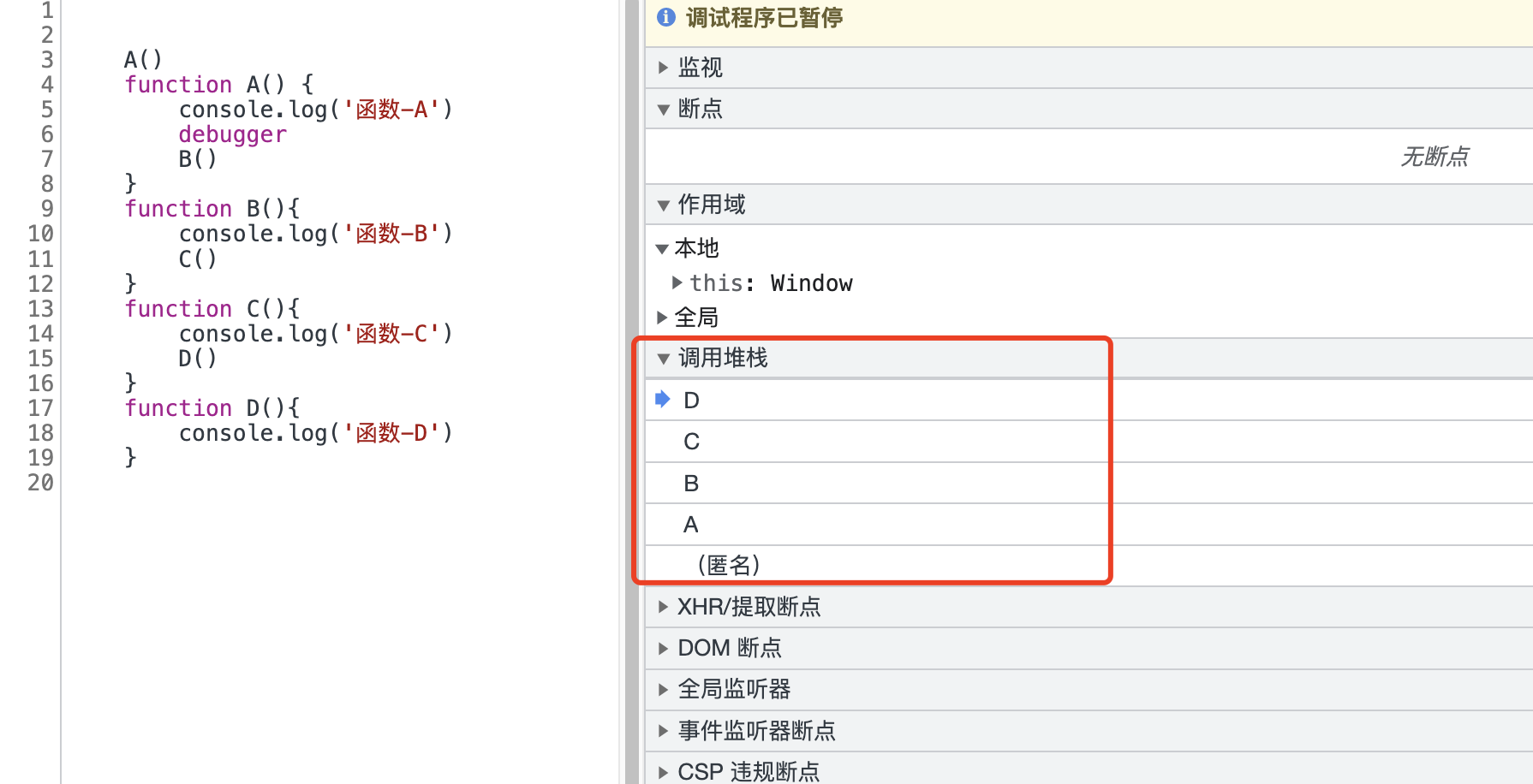Select frame A in the call stack
Screen dimensions: 1533x784
pos(691,524)
